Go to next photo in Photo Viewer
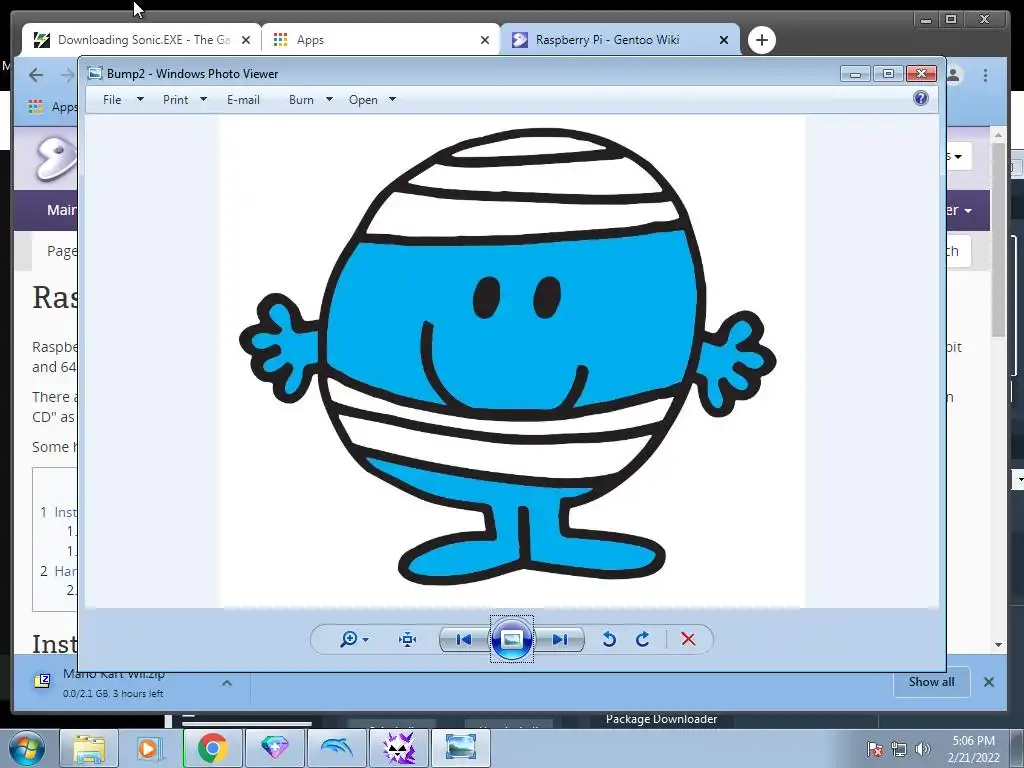Screen dimensions: 1024x768 pyautogui.click(x=560, y=639)
